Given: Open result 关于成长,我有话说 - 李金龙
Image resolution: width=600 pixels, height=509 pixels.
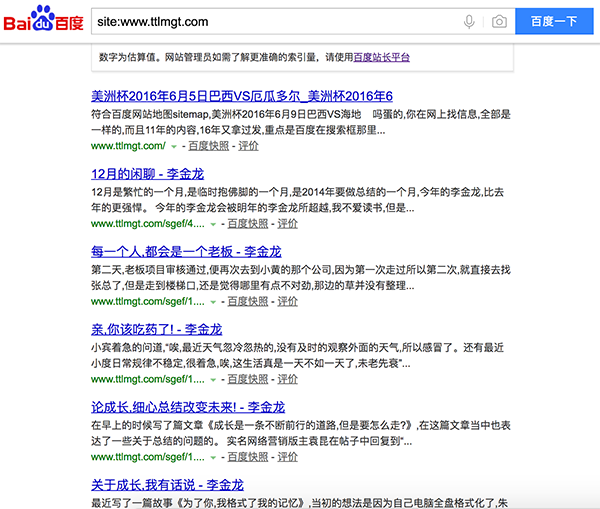Looking at the screenshot, I should pyautogui.click(x=167, y=485).
